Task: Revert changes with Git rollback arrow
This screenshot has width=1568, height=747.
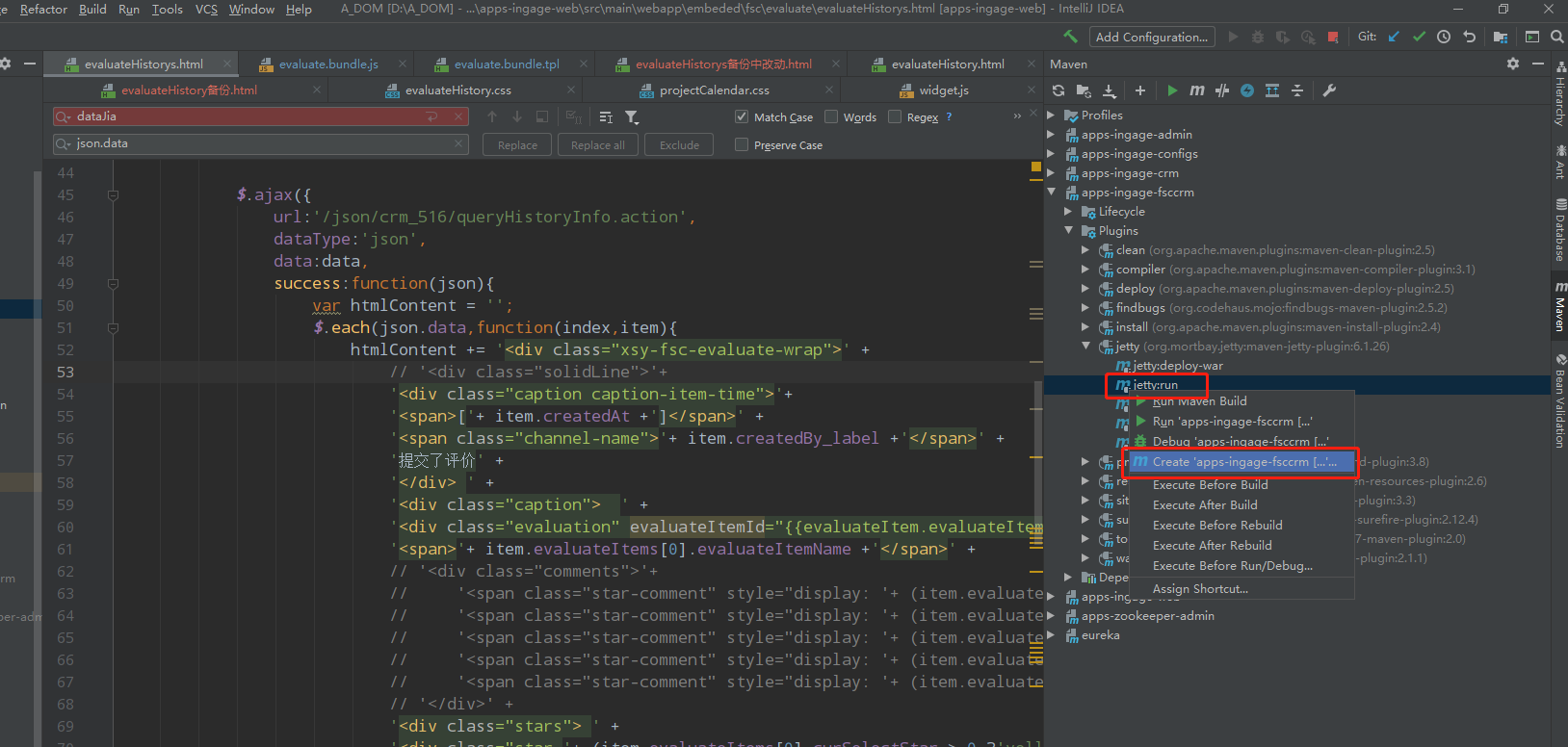Action: pos(1469,37)
